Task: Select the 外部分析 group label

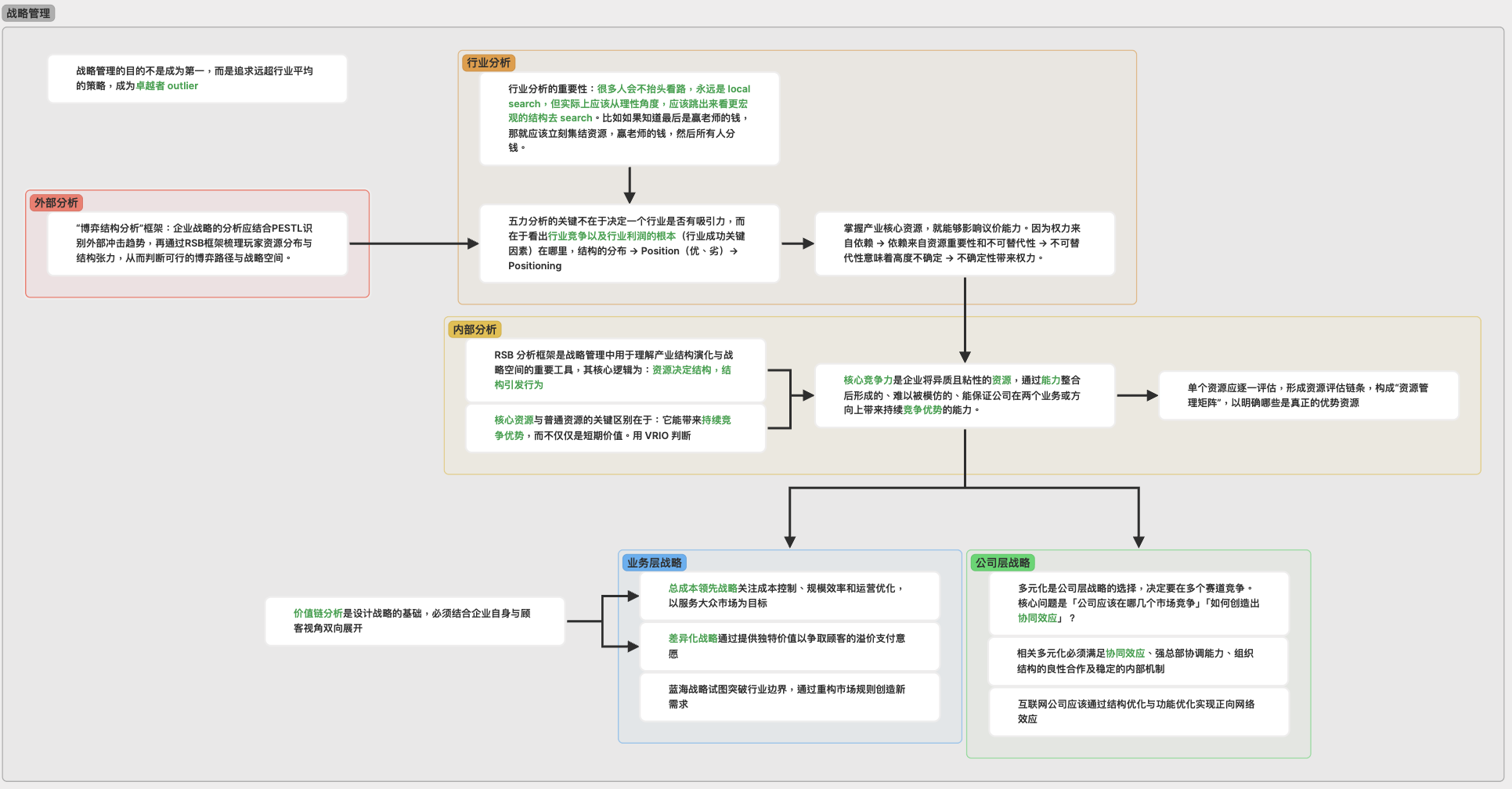Action: [56, 203]
